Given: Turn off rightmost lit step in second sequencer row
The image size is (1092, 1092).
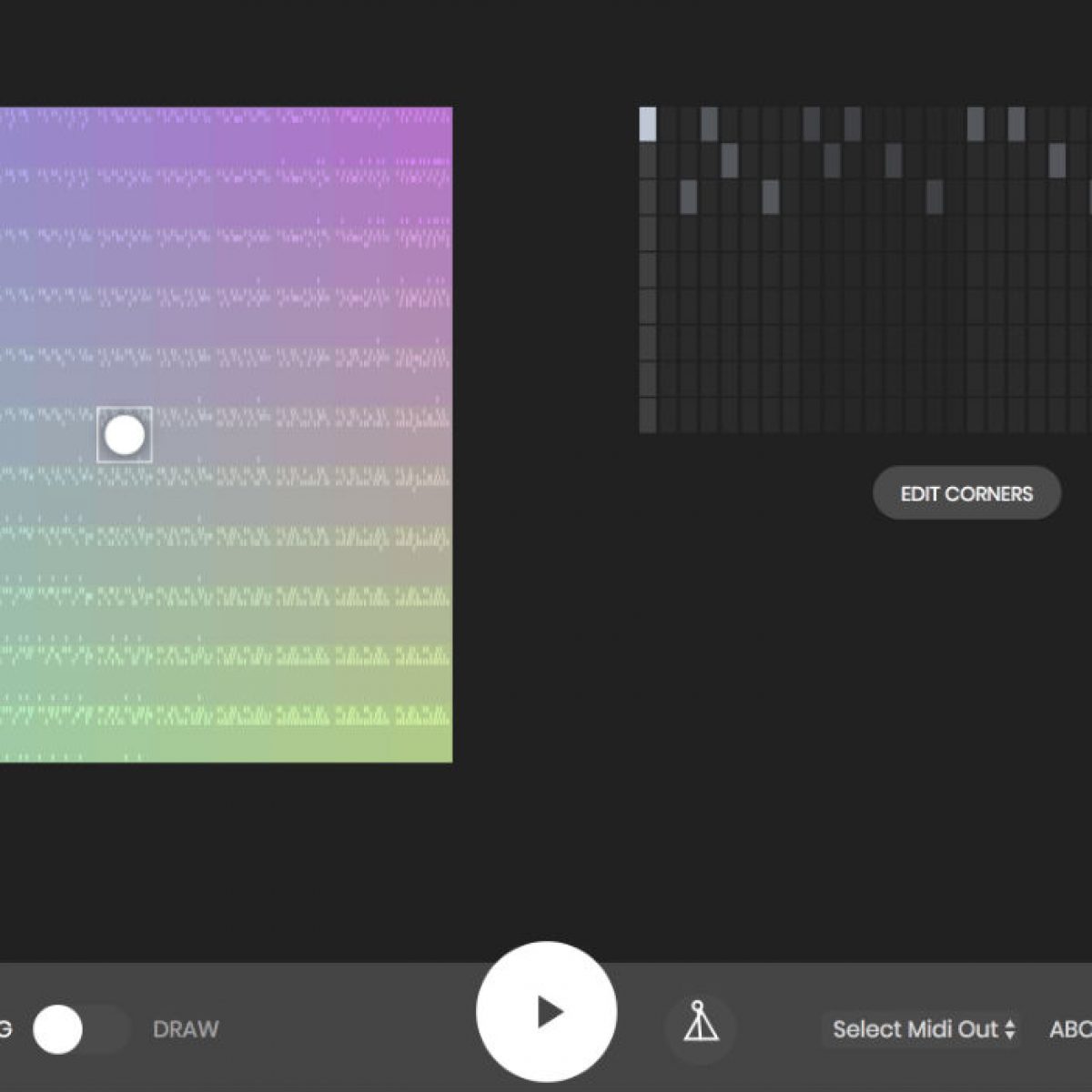Looking at the screenshot, I should (x=1057, y=161).
